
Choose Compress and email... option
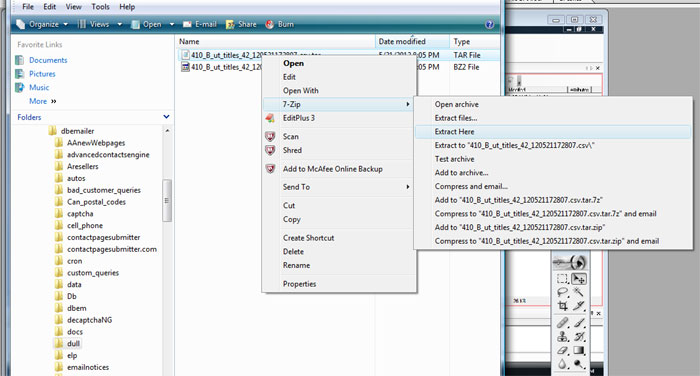[553, 187]
